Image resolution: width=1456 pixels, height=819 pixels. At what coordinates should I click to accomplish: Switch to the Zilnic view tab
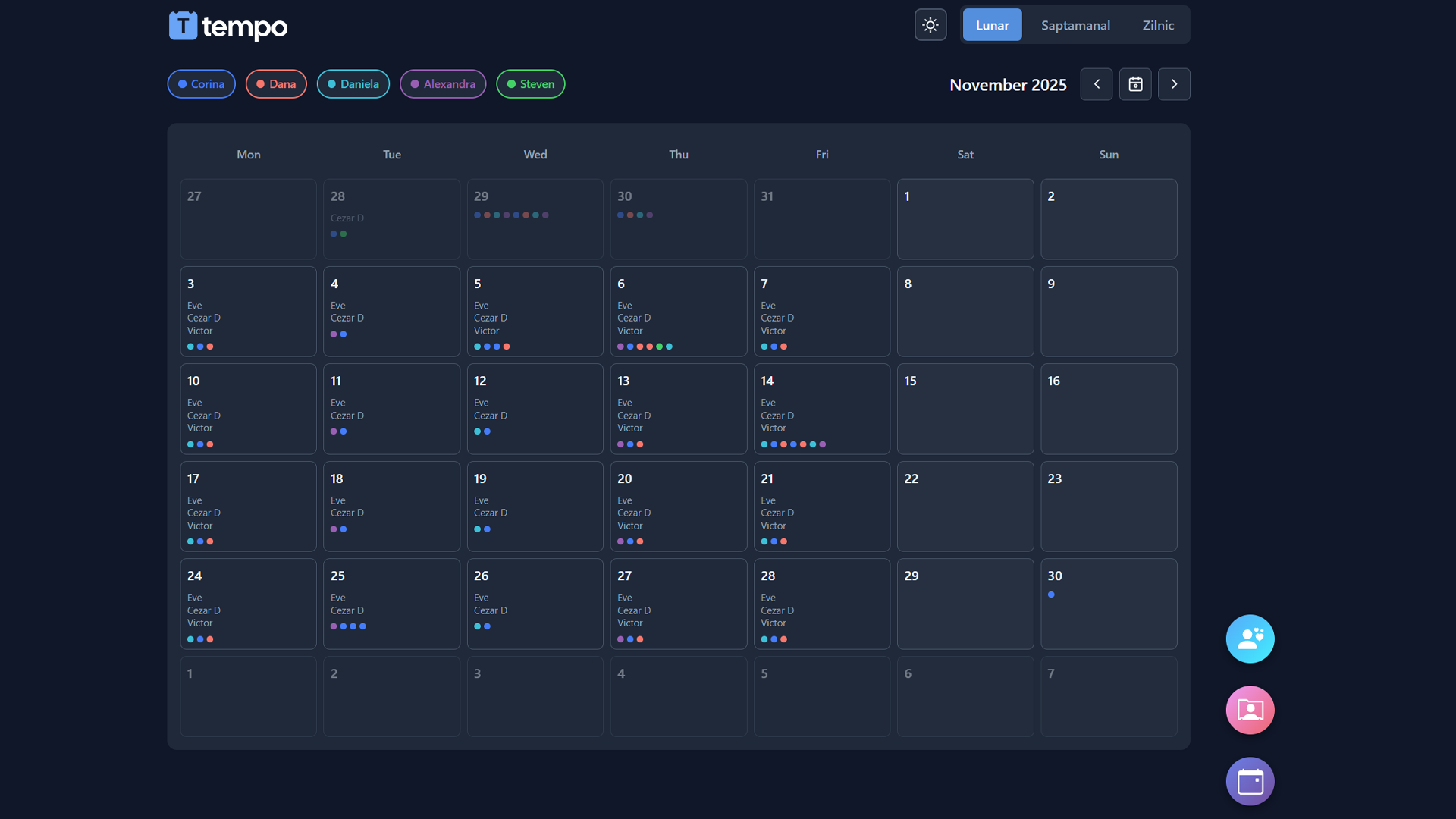point(1158,25)
